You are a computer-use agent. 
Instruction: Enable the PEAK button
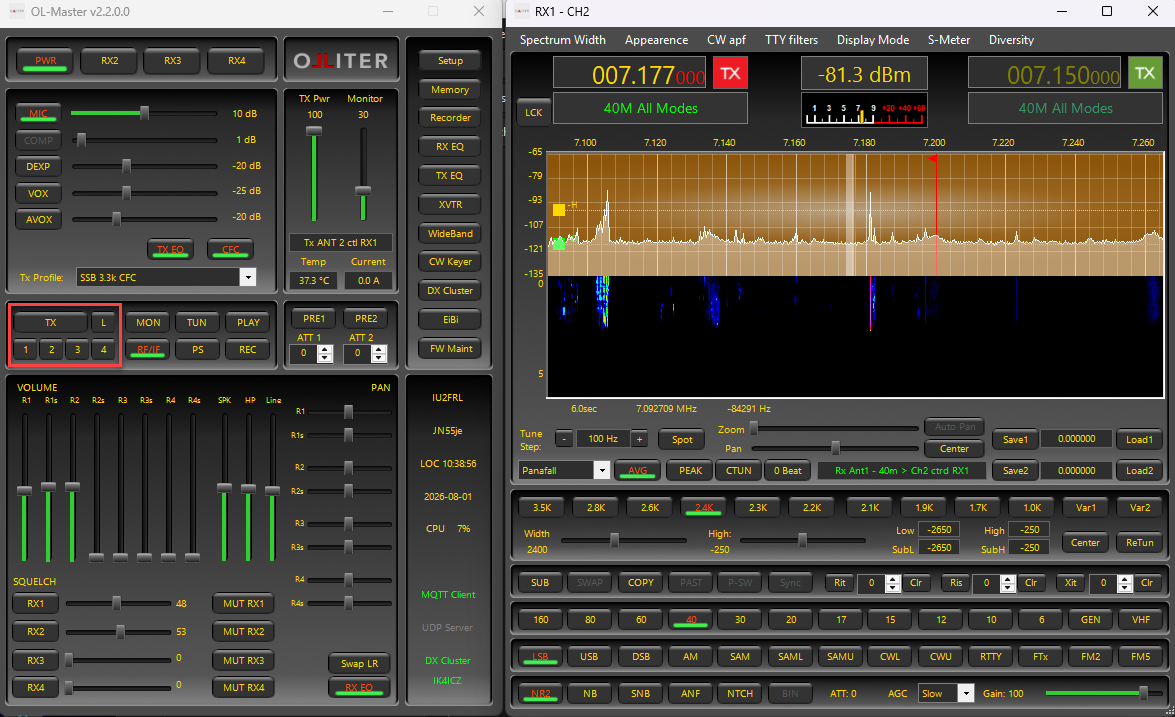pos(690,471)
